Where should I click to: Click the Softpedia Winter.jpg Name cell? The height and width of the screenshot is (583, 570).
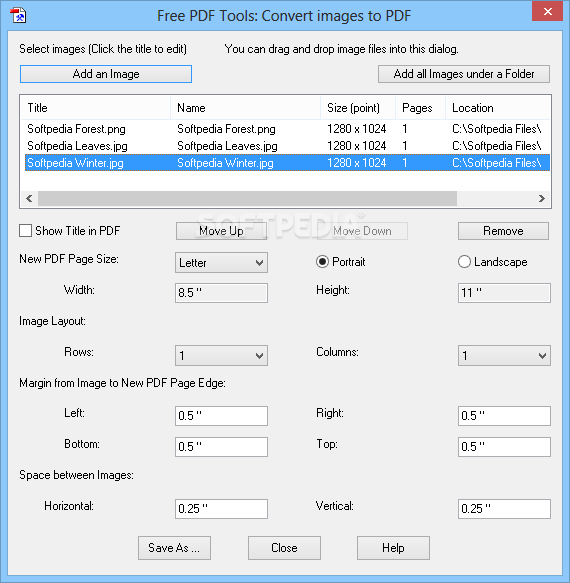[x=225, y=163]
